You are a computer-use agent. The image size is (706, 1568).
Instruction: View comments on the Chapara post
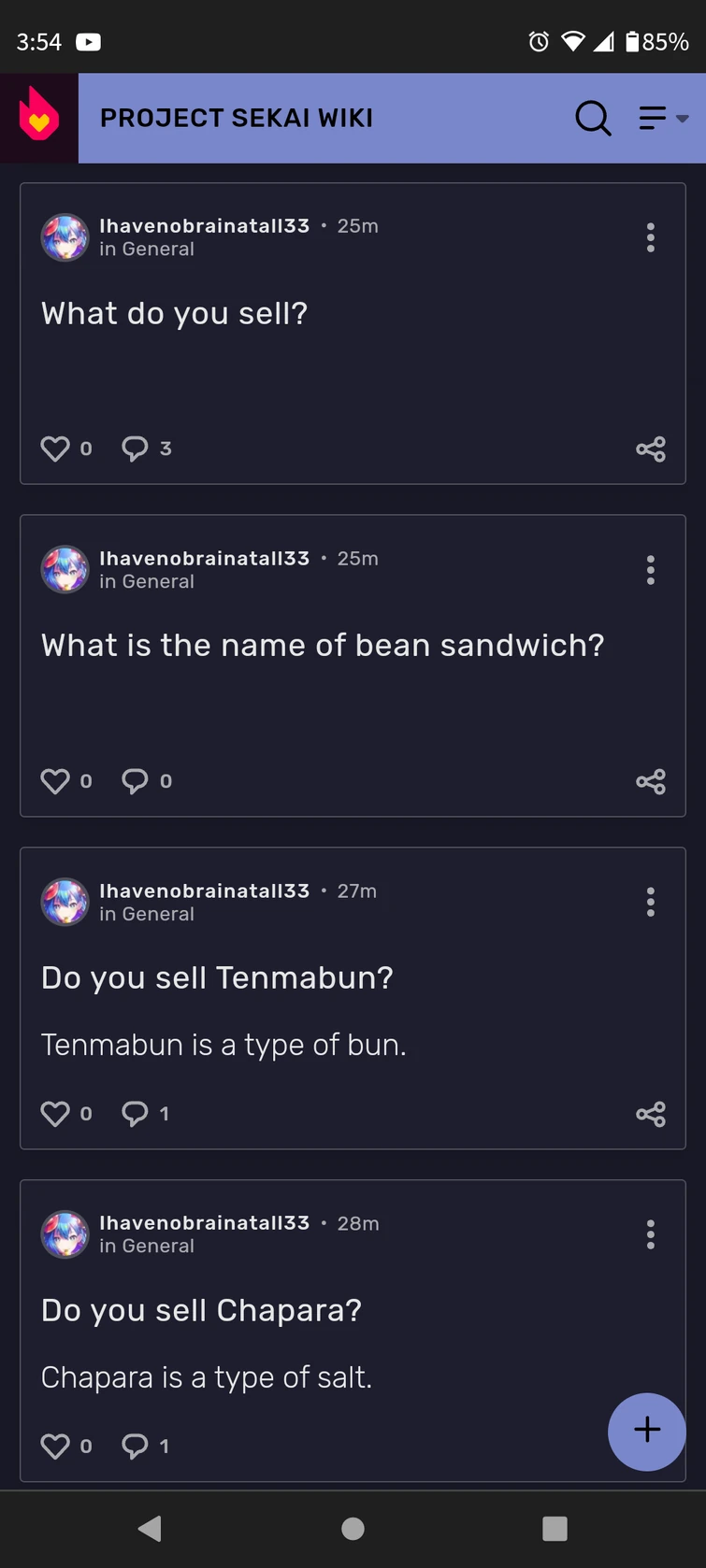tap(136, 1446)
